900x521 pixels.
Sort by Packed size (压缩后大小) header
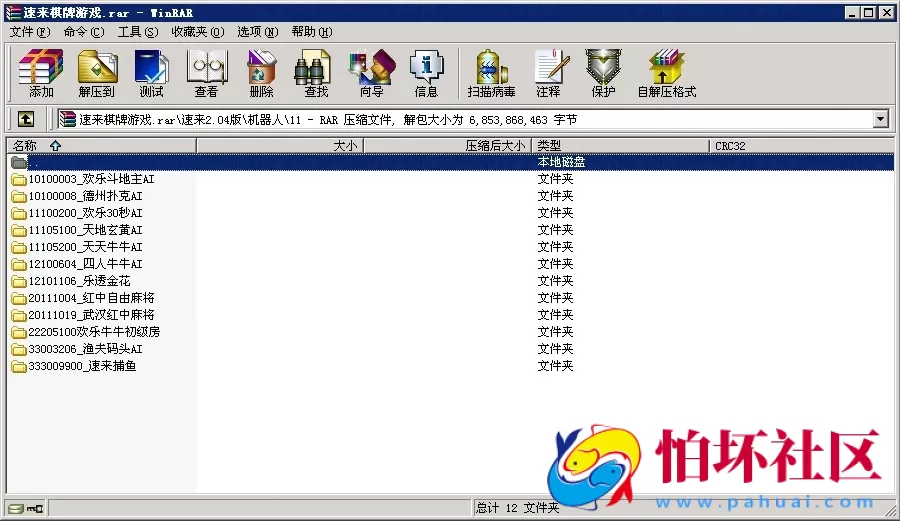[x=448, y=146]
